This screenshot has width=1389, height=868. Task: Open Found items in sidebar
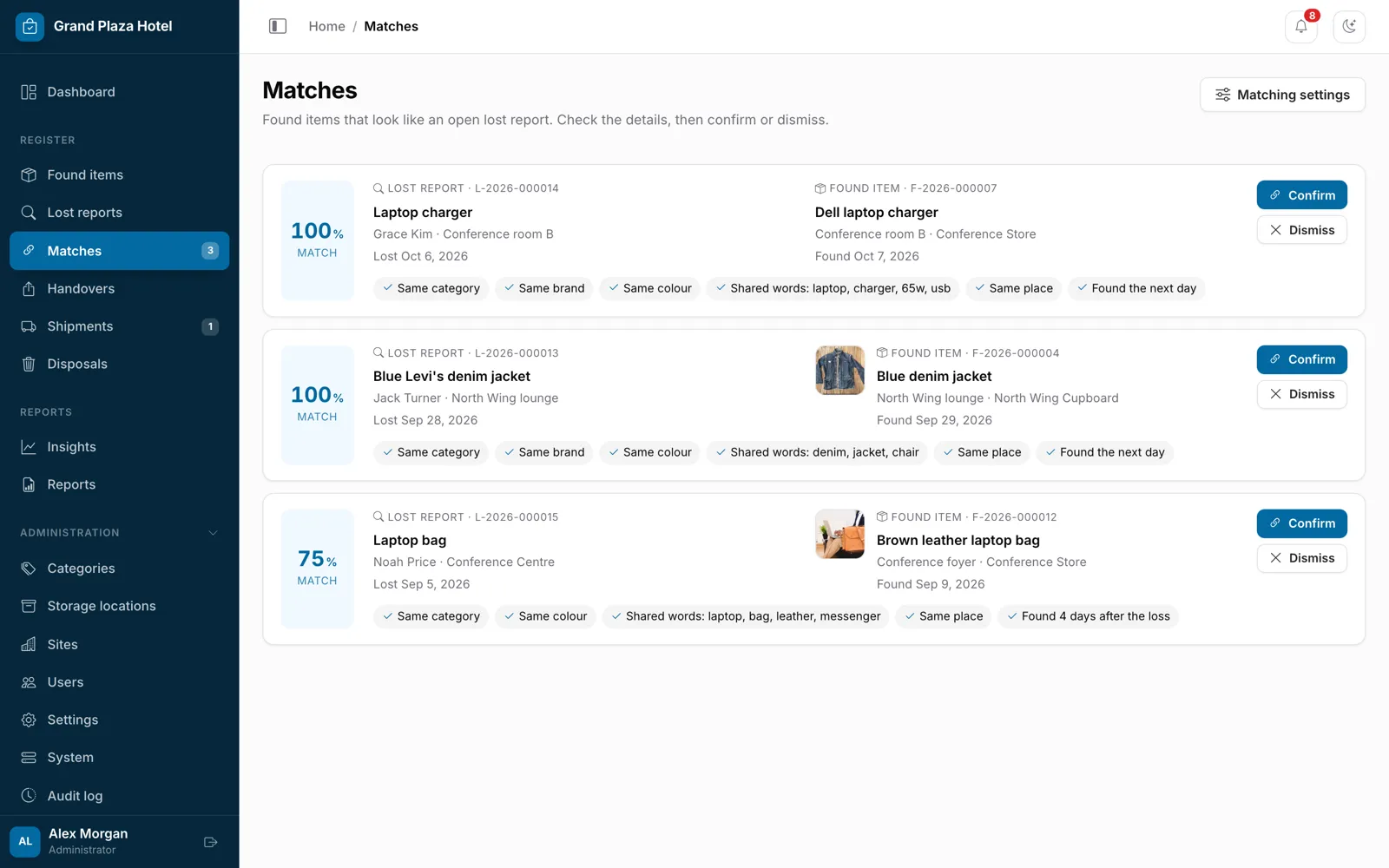(120, 175)
